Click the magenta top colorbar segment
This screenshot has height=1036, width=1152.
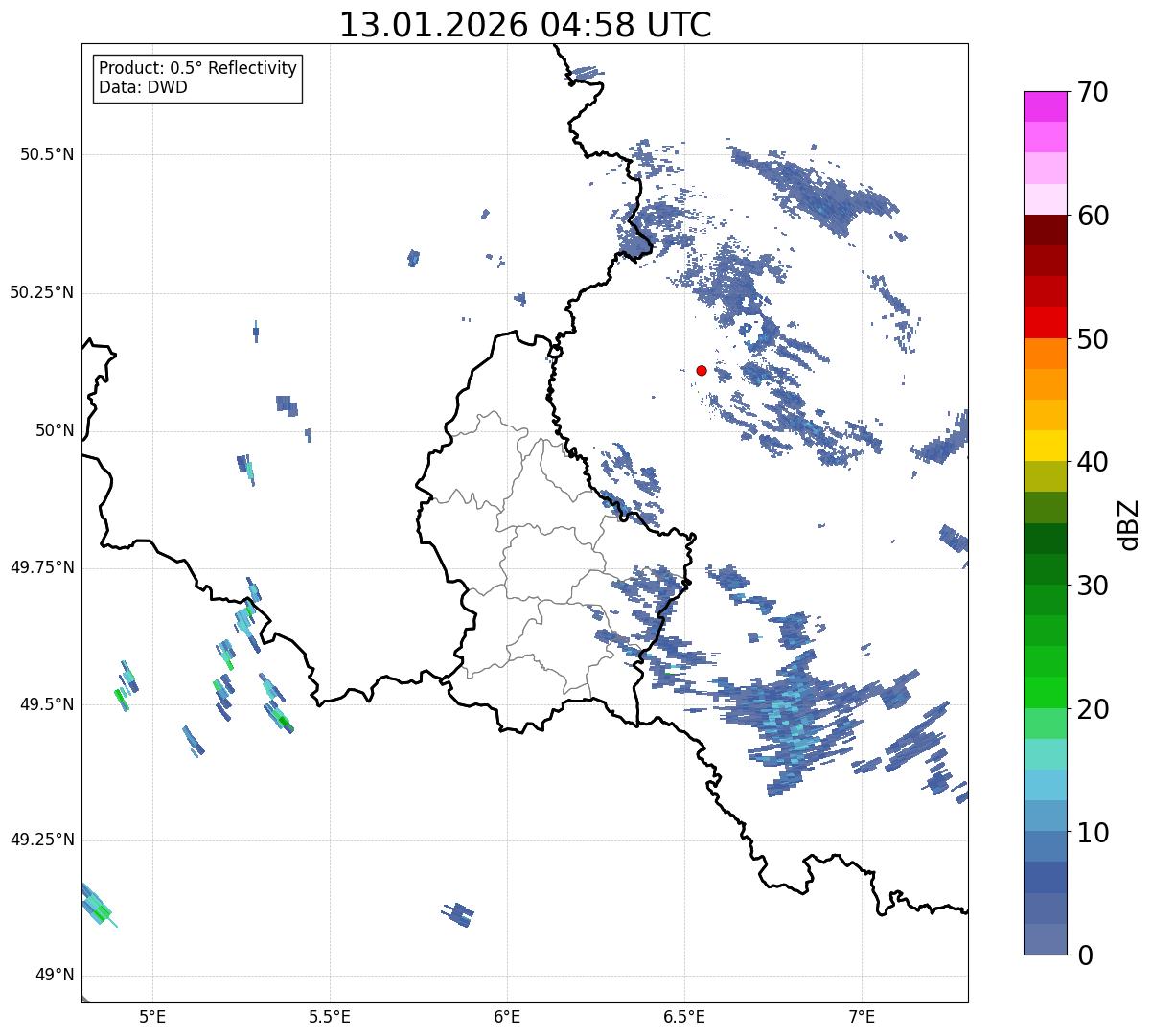tap(1046, 106)
